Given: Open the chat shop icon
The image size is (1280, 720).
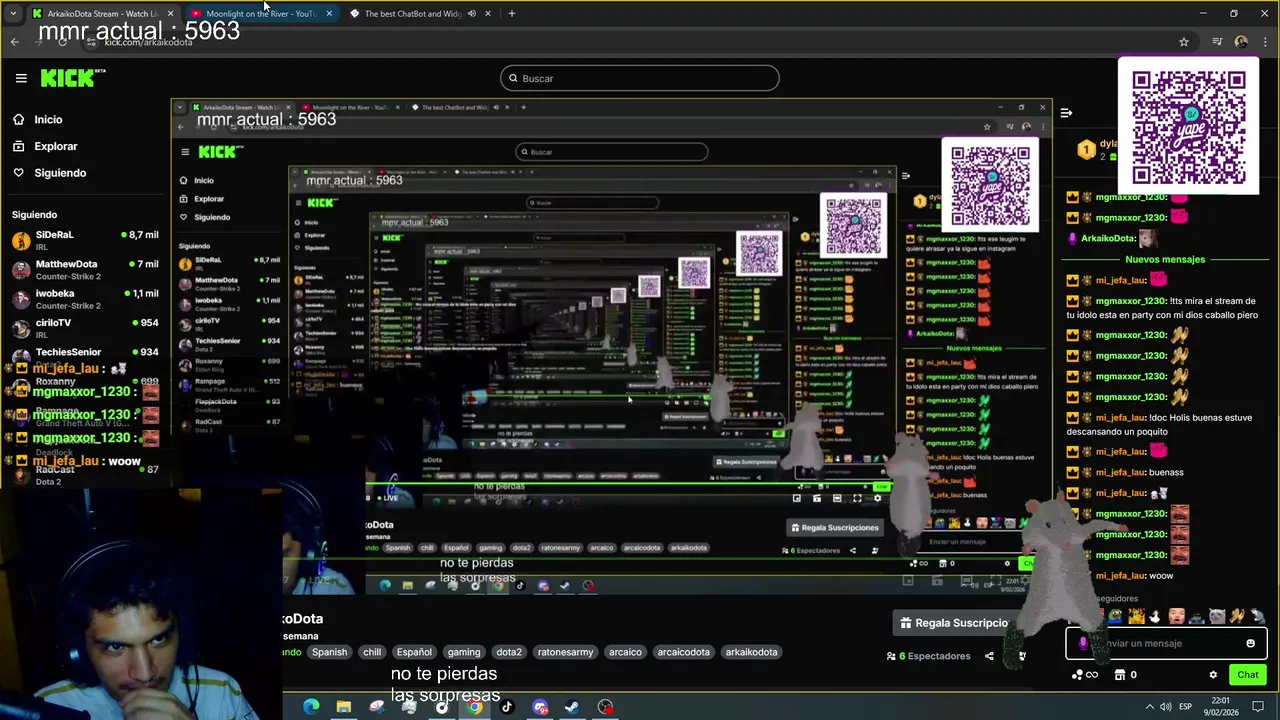Looking at the screenshot, I should [1125, 675].
